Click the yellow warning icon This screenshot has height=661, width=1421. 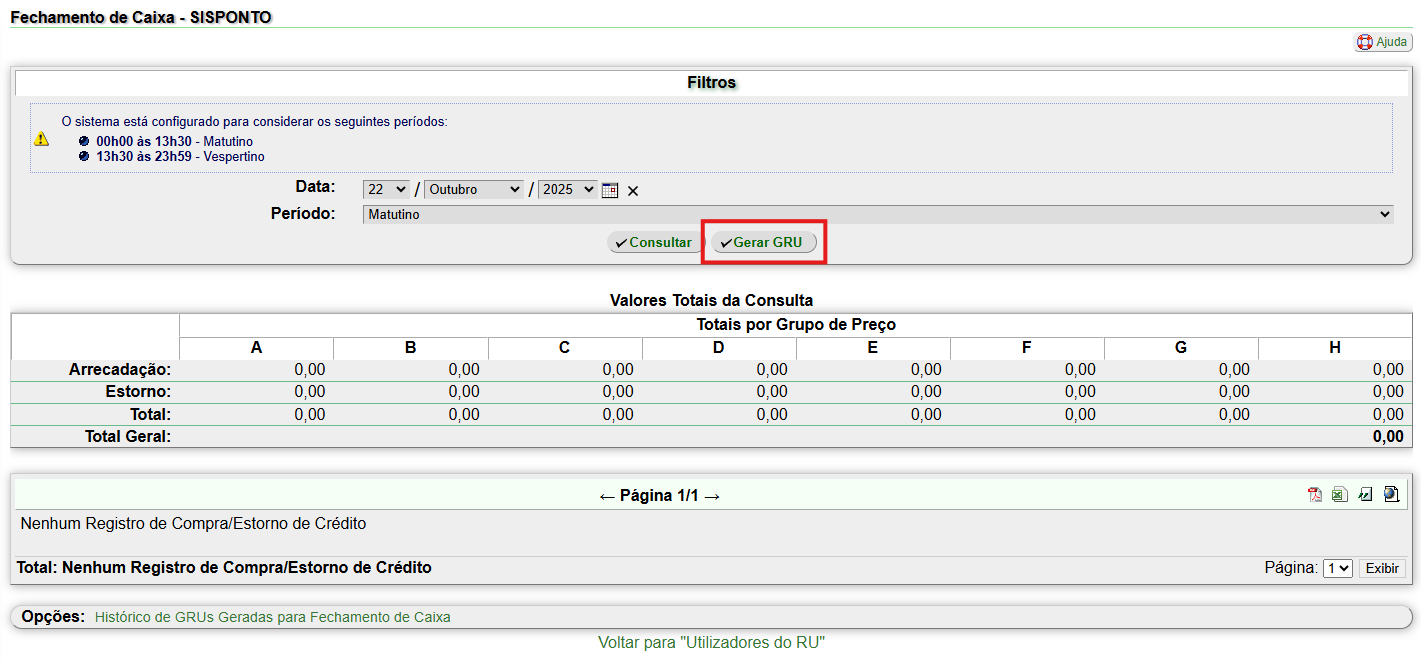pyautogui.click(x=41, y=139)
